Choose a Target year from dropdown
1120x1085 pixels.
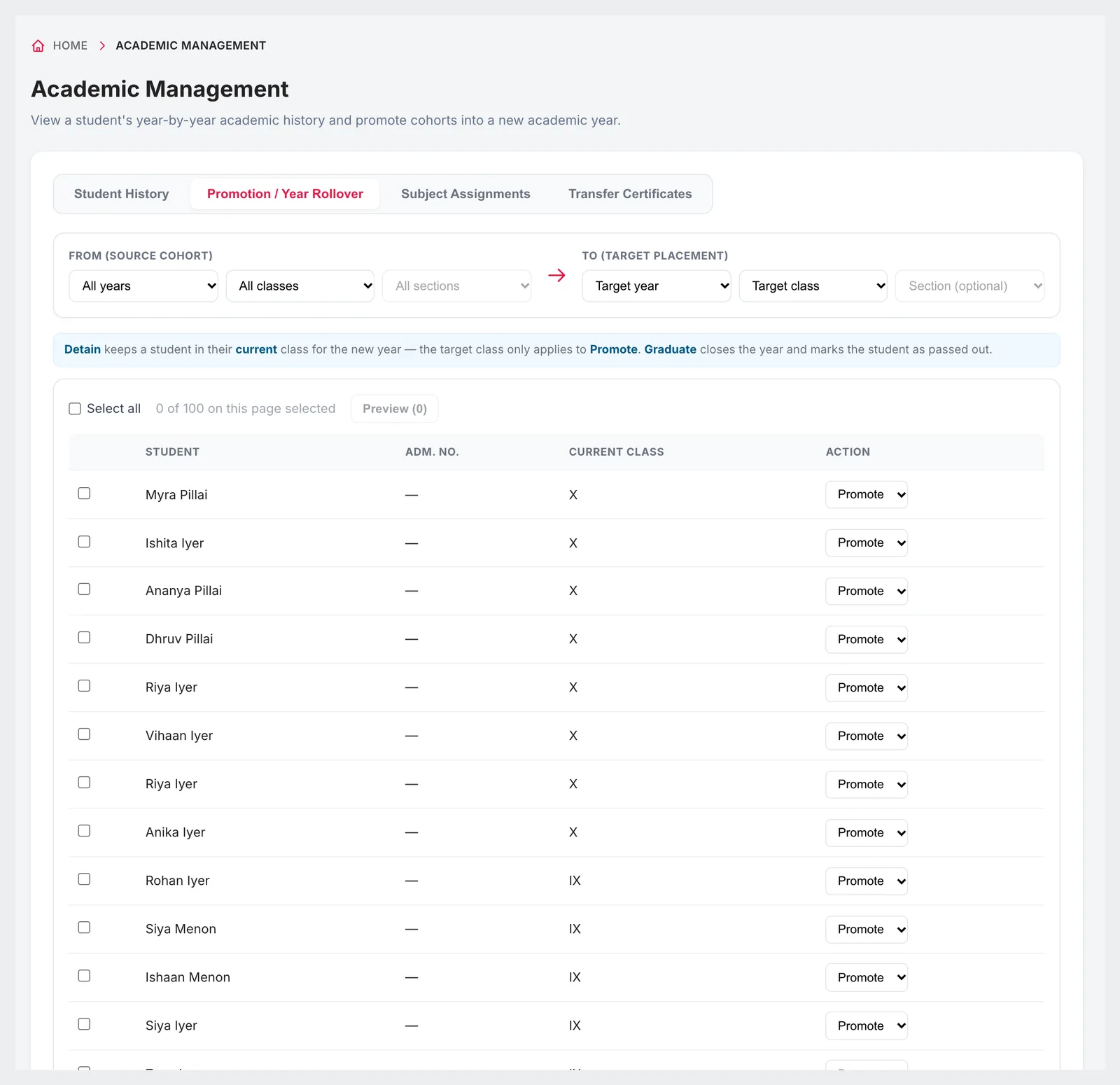click(657, 286)
